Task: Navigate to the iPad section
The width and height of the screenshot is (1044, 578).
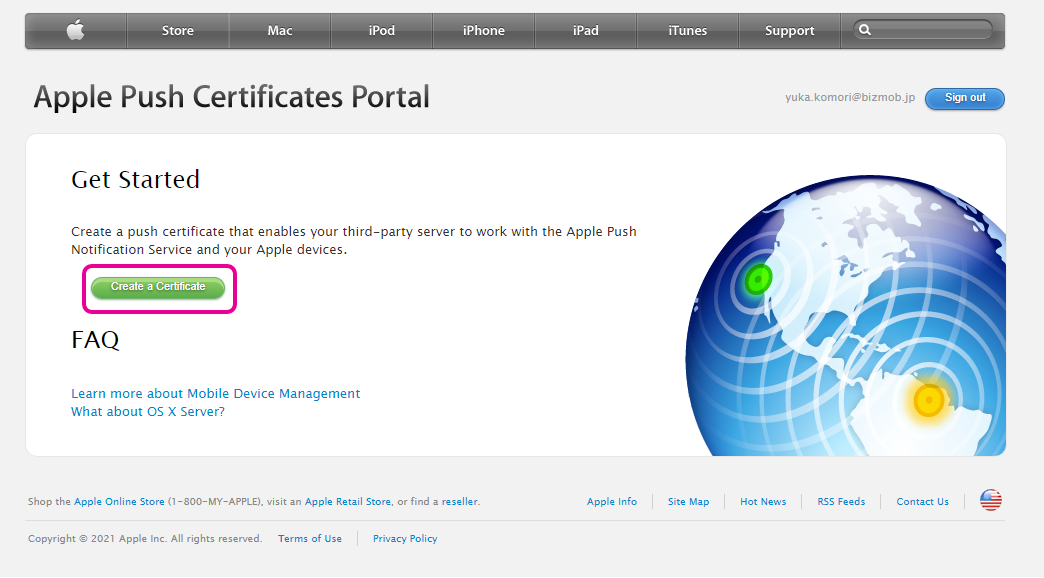Action: pyautogui.click(x=586, y=31)
